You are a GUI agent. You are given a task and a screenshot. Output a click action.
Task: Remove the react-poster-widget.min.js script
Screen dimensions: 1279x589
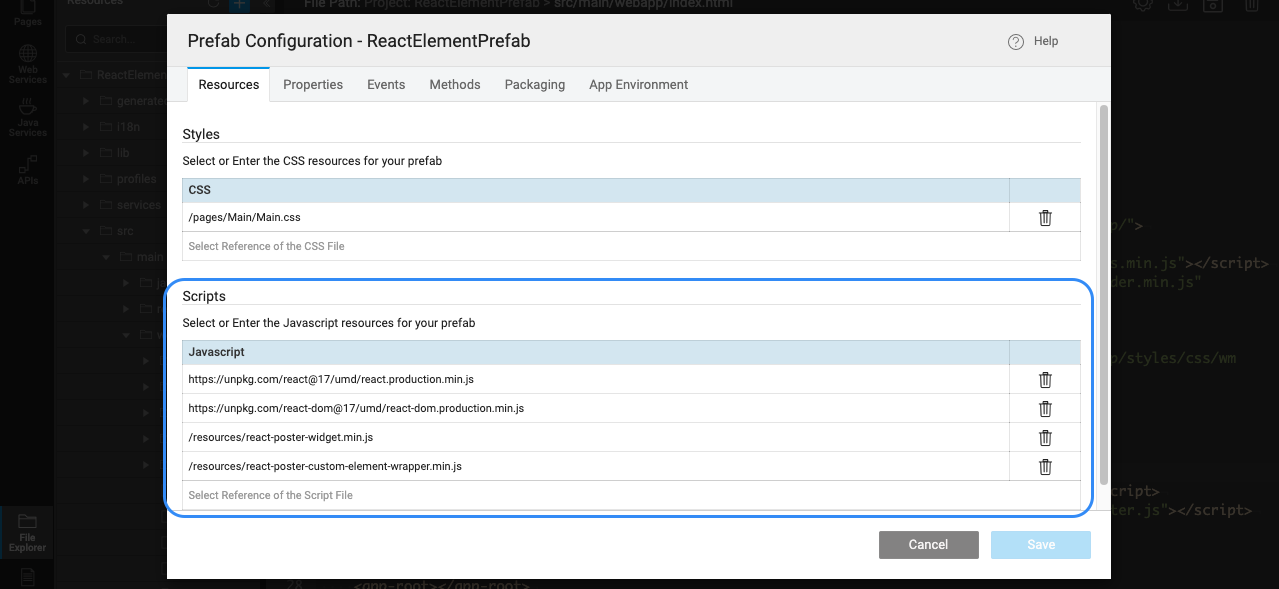coord(1045,438)
